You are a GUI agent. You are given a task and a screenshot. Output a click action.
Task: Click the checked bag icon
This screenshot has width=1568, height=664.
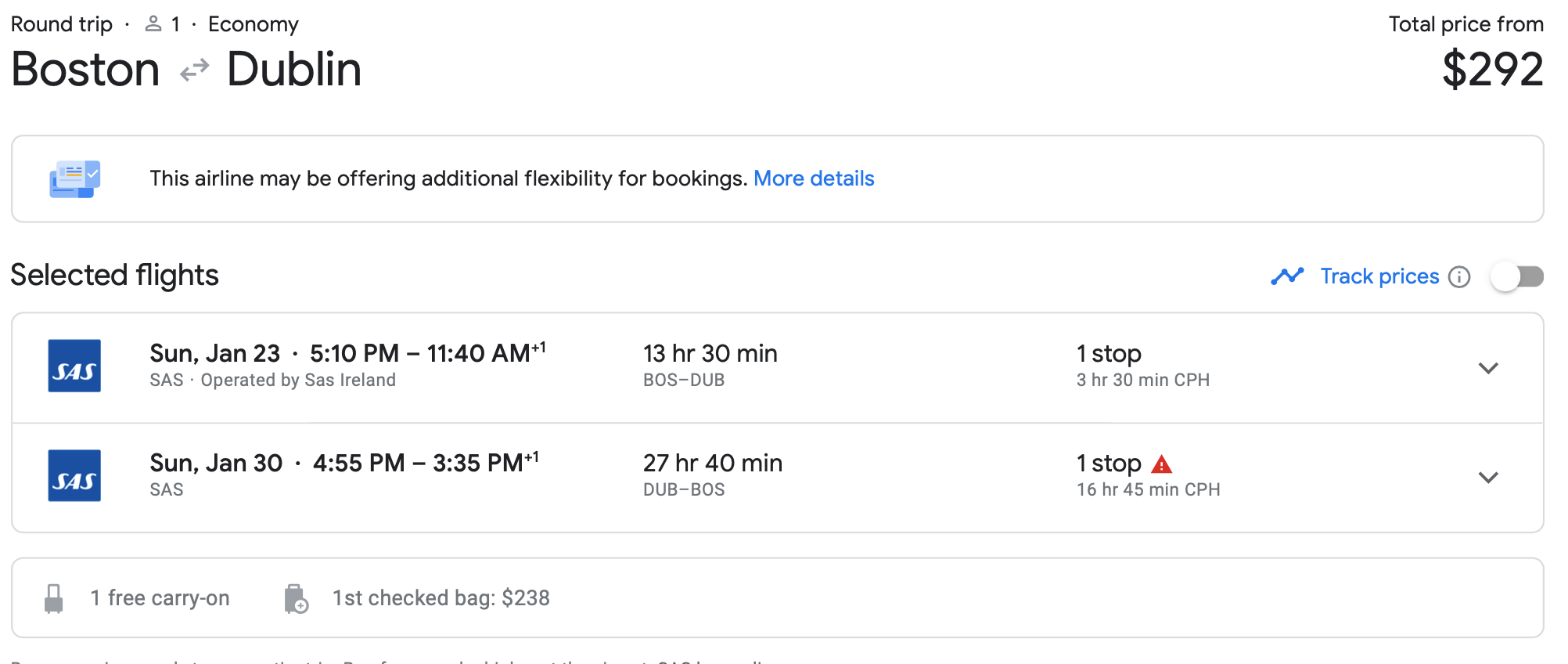click(x=296, y=598)
